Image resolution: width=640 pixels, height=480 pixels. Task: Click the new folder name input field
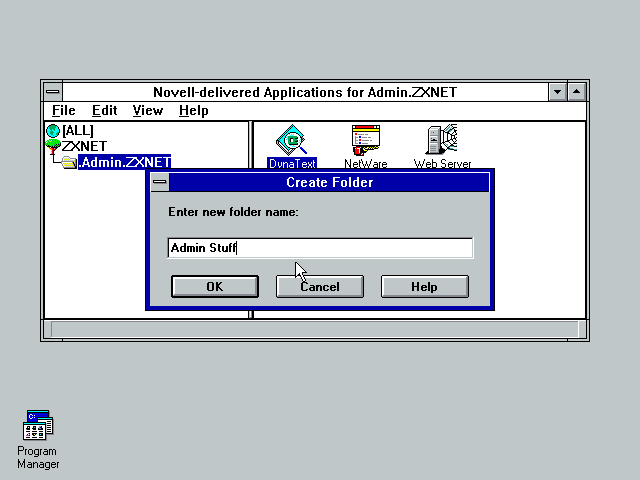(320, 248)
